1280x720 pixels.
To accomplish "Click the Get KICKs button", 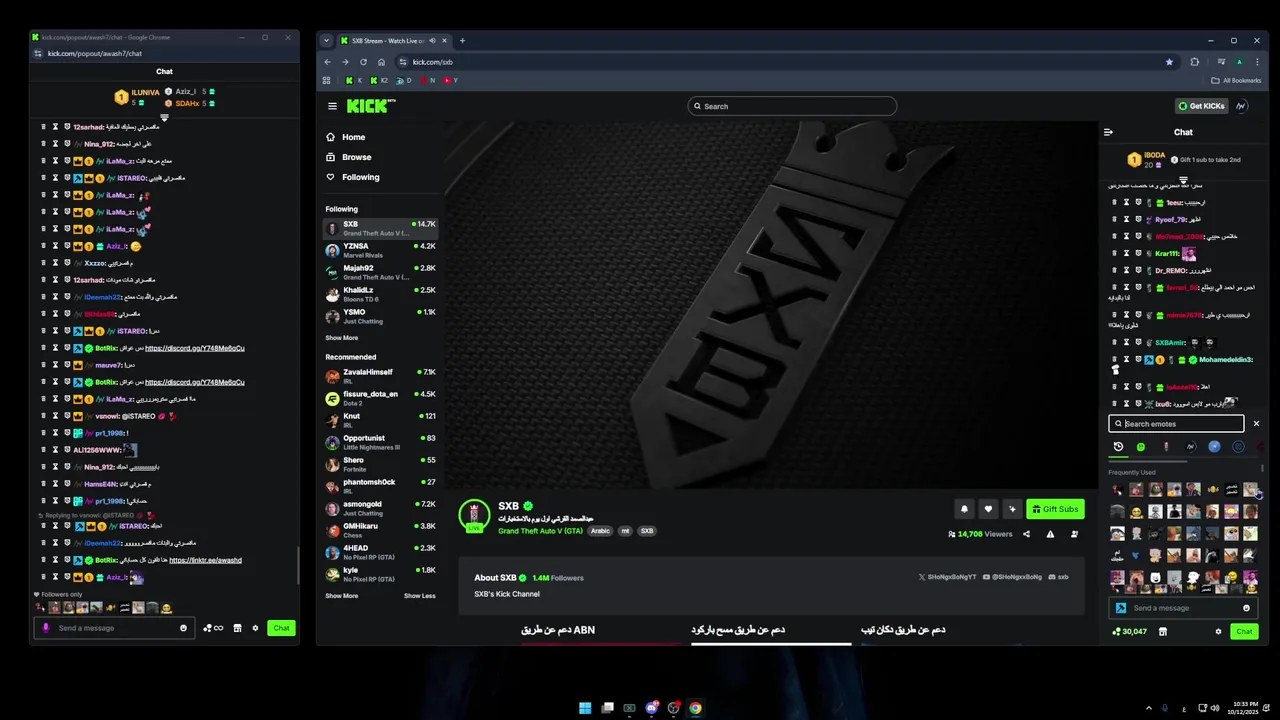I will (x=1201, y=106).
